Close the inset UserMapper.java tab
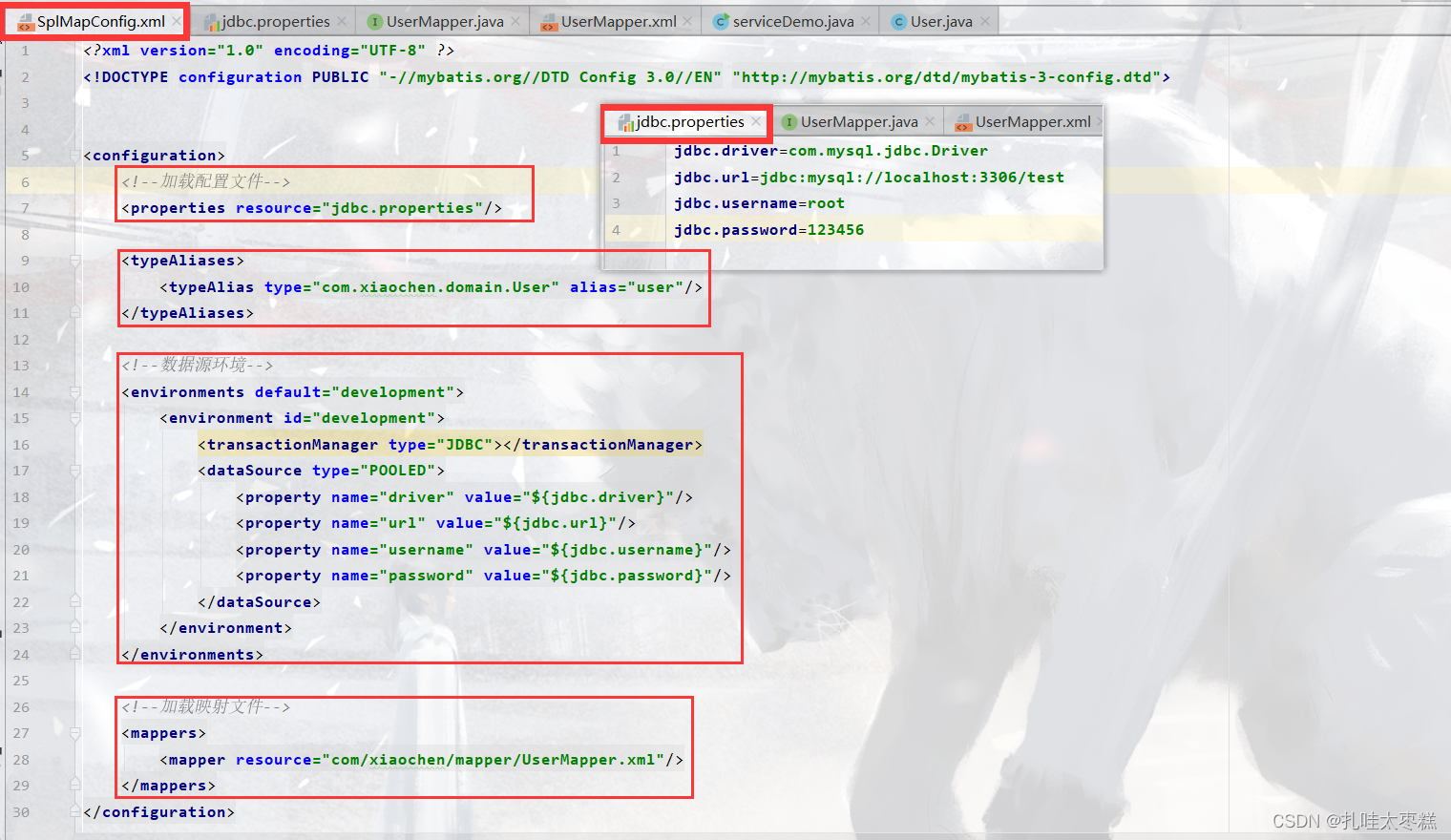Viewport: 1451px width, 840px height. point(930,121)
